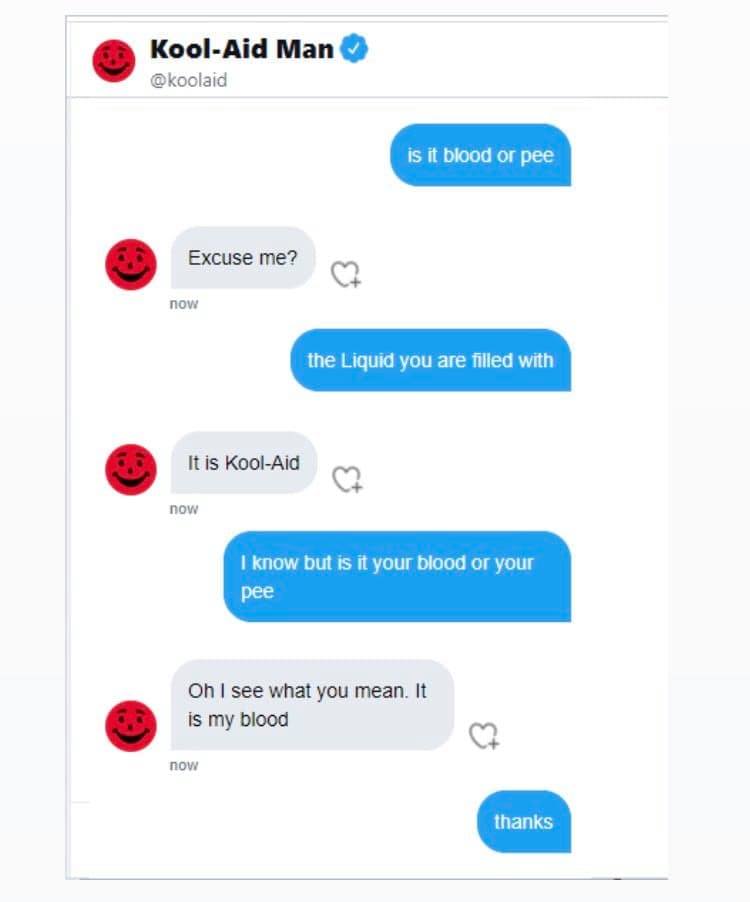Click the @koolaid handle
Screen dimensions: 750x902
coord(188,81)
